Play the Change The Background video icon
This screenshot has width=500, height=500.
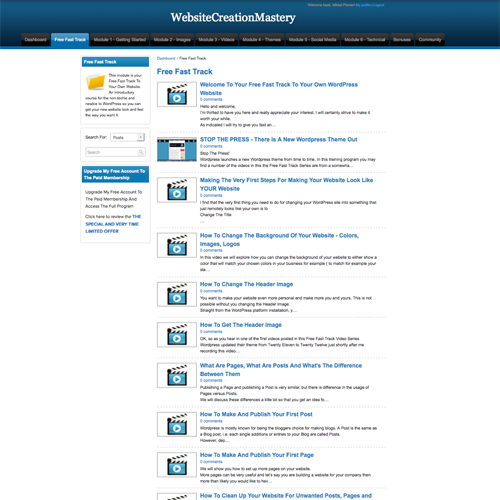pyautogui.click(x=177, y=245)
